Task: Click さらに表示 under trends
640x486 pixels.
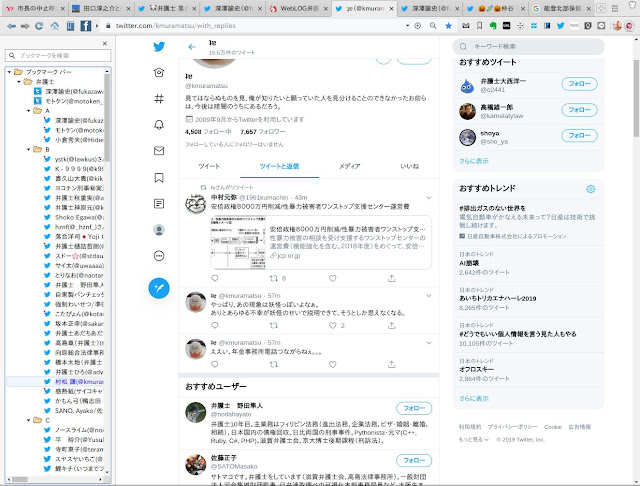Action: [x=473, y=398]
